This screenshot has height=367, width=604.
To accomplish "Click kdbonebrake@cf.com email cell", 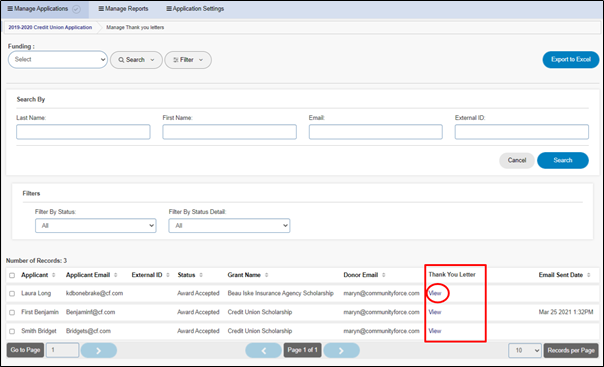I will (x=94, y=293).
